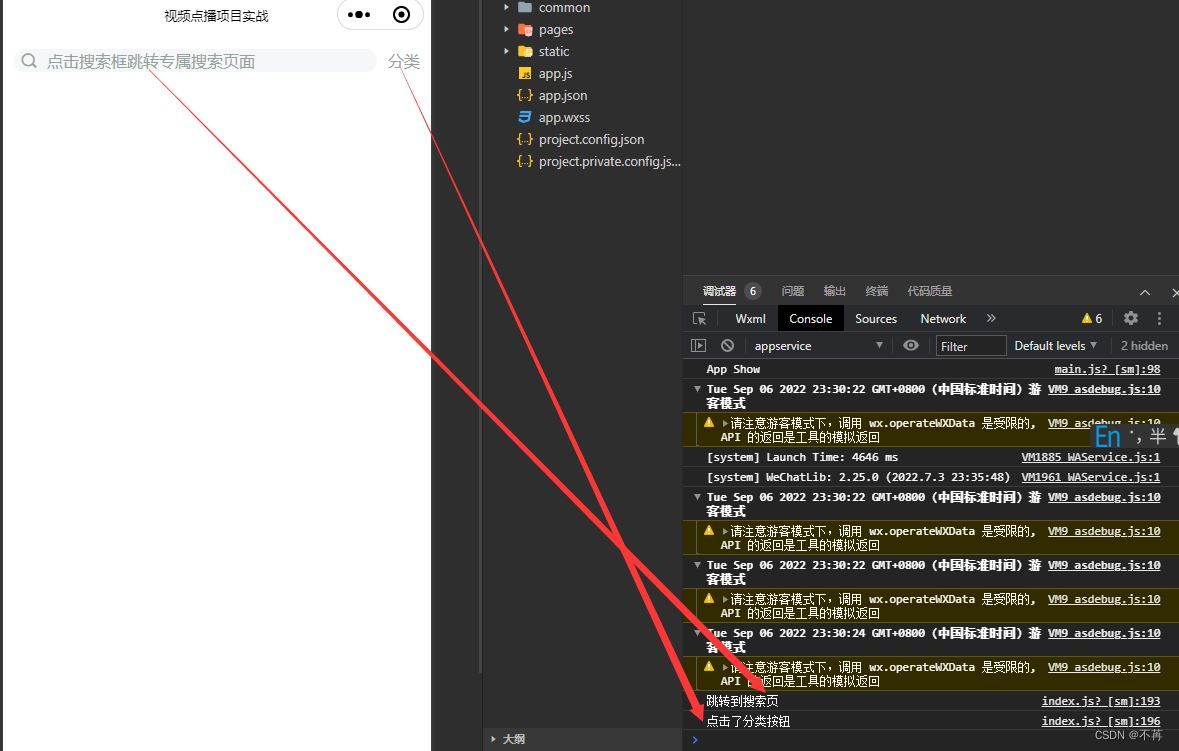Viewport: 1179px width, 751px height.
Task: Click the mini program capsule close circle
Action: coord(401,15)
